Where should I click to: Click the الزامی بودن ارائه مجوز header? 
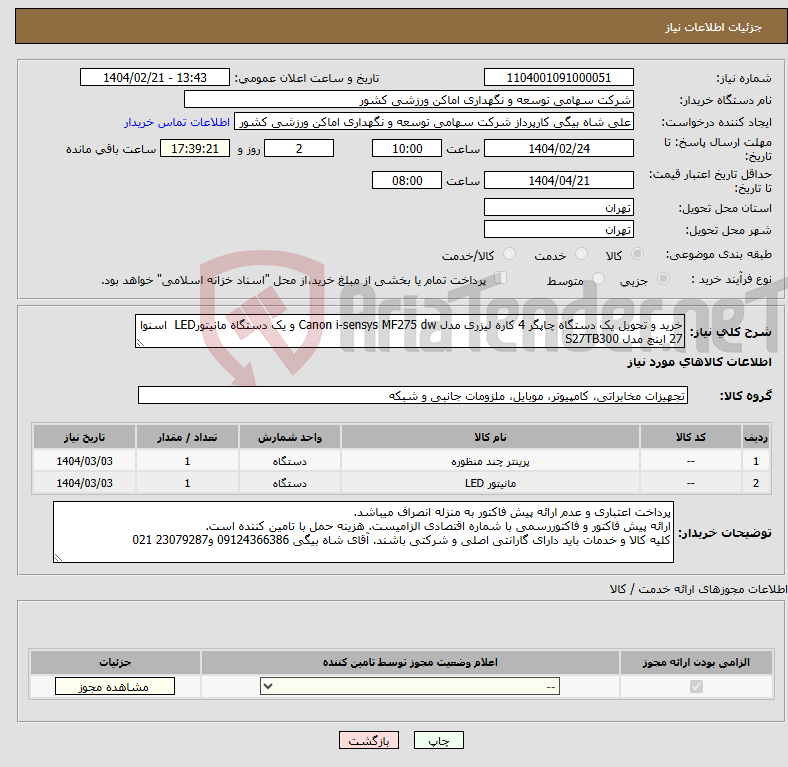click(696, 662)
